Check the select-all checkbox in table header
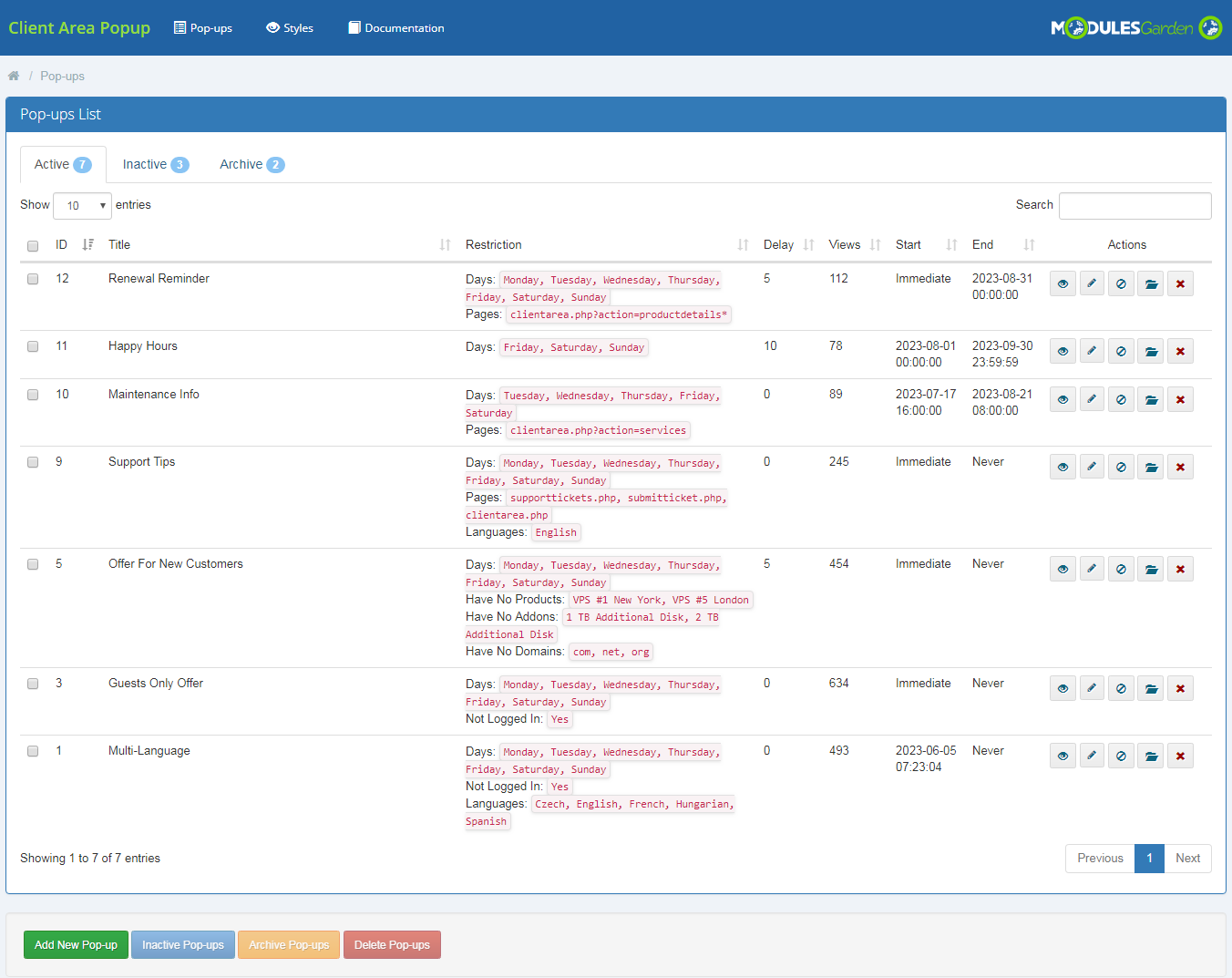Viewport: 1232px width, 978px height. pyautogui.click(x=33, y=245)
